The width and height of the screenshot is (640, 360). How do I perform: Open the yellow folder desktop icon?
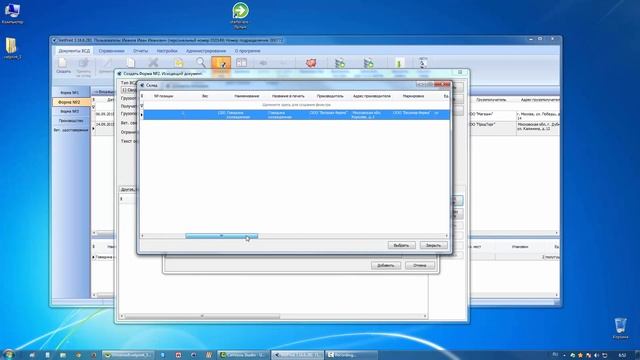(11, 48)
